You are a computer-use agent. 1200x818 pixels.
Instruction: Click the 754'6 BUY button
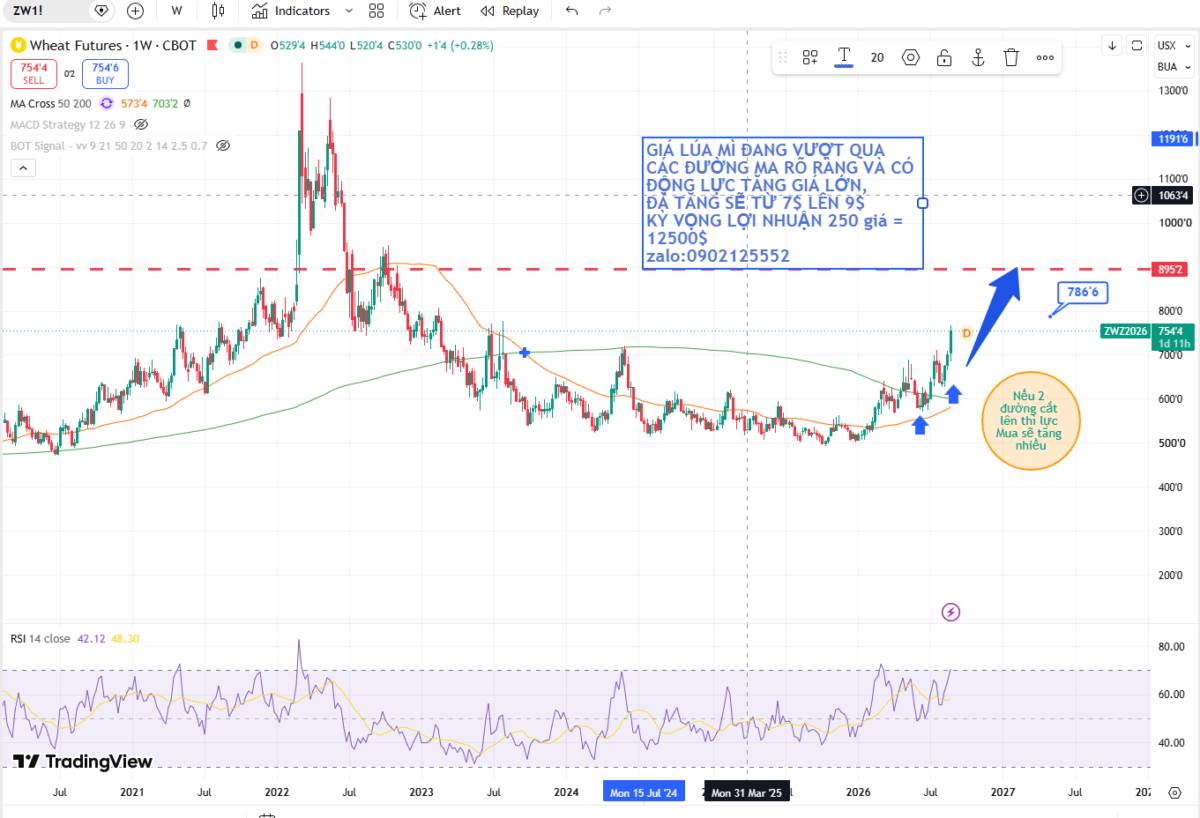(x=105, y=73)
